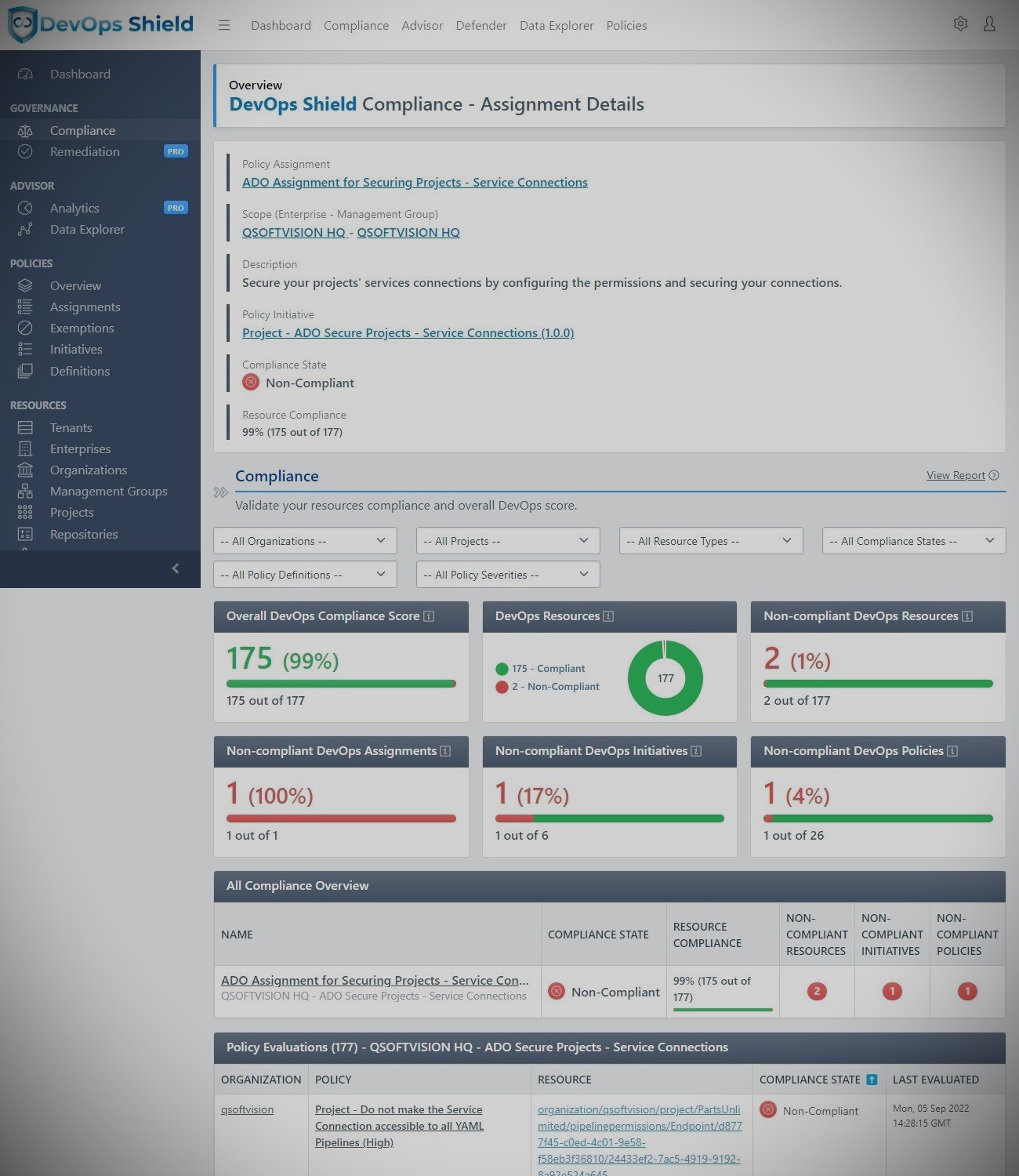Click the double-chevron icon beside Compliance heading
Viewport: 1019px width, 1176px height.
point(221,492)
